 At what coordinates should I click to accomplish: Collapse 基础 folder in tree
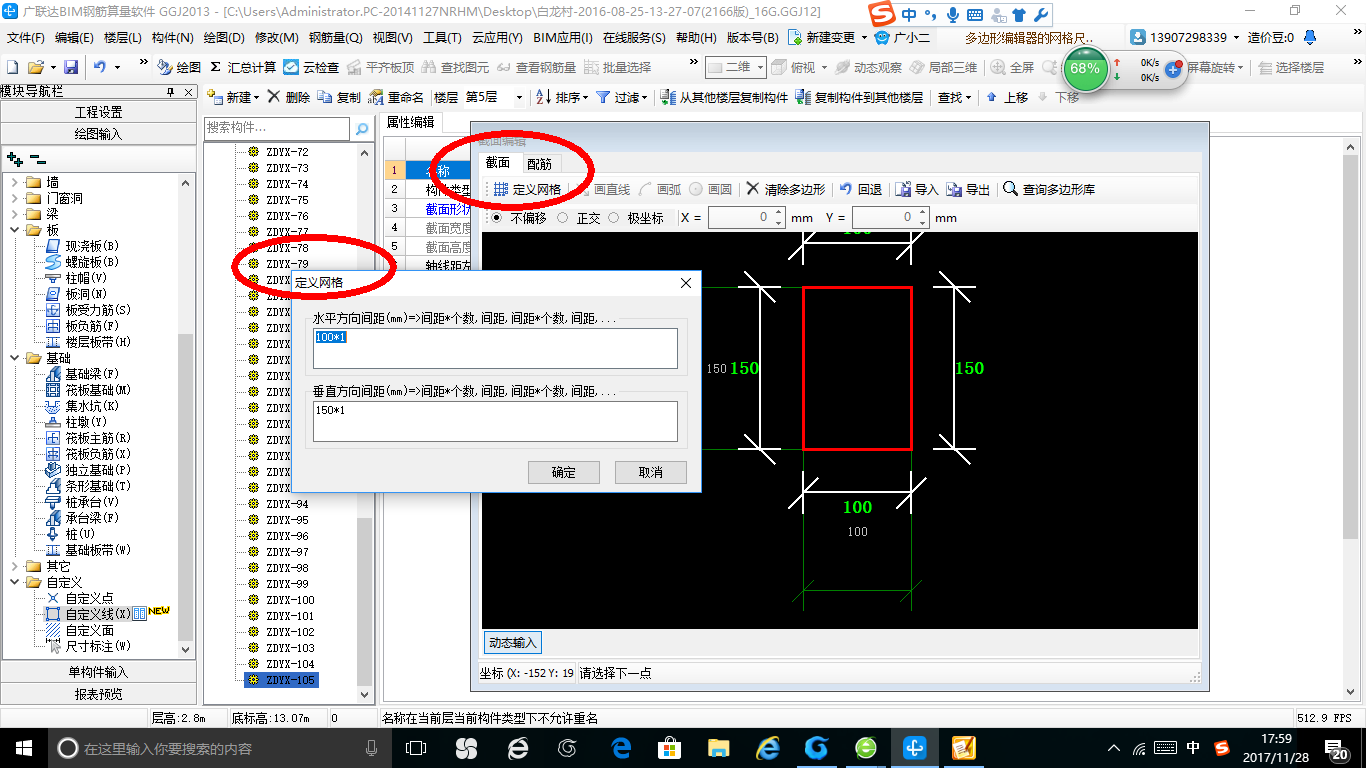tap(14, 358)
